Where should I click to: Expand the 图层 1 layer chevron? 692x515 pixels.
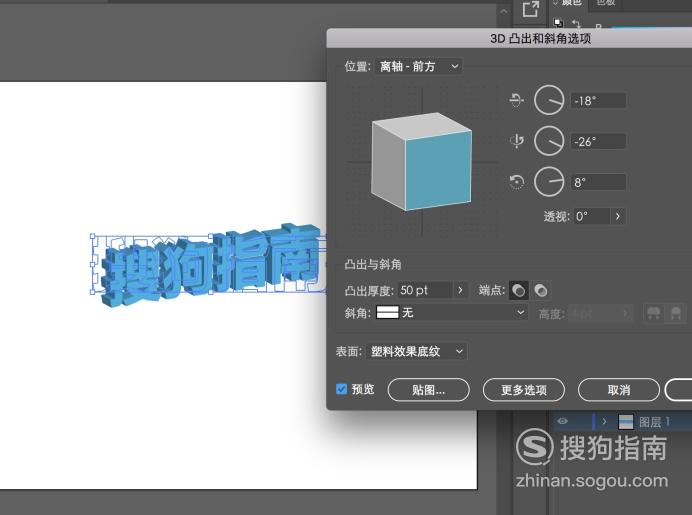[604, 421]
